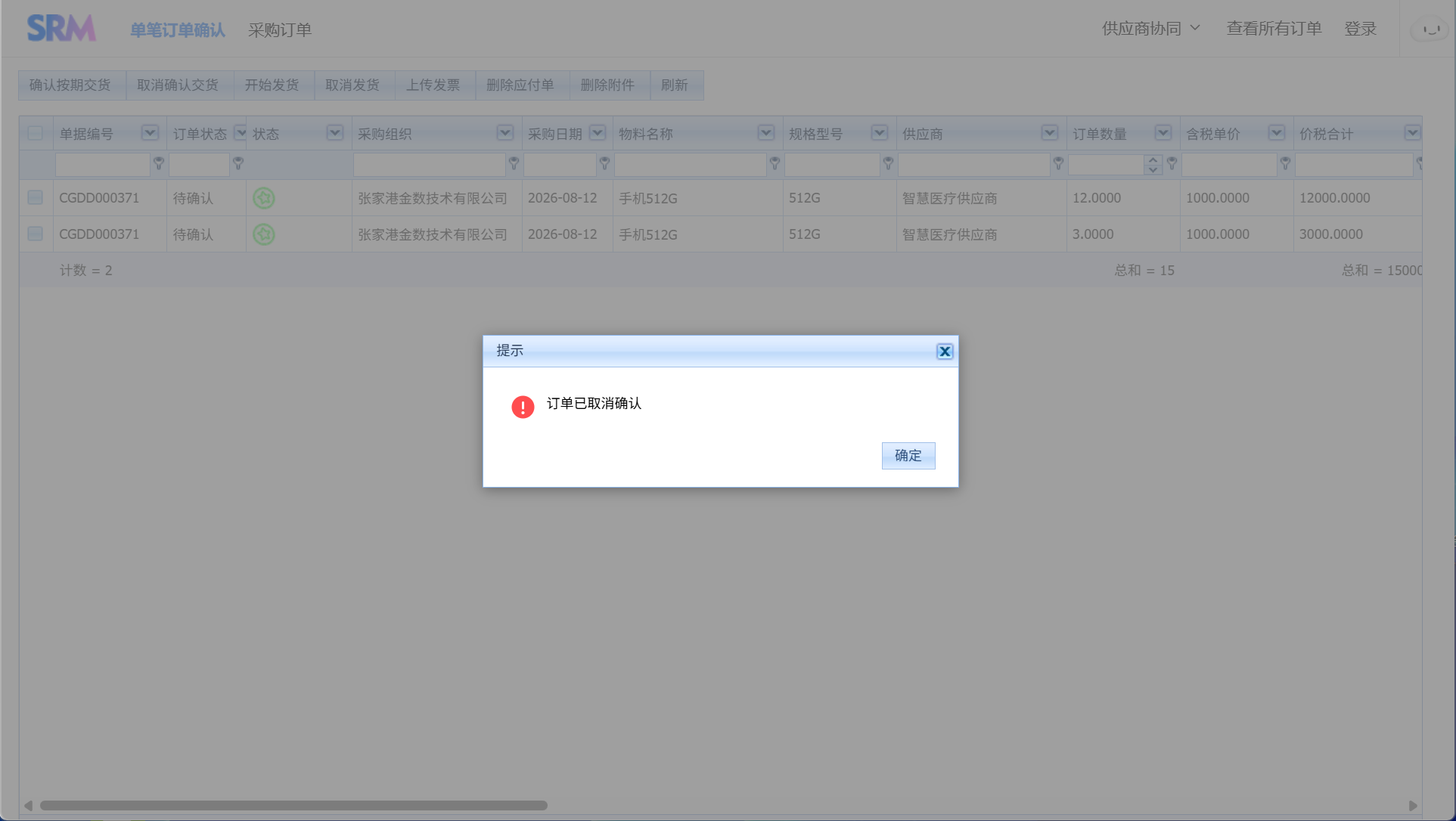This screenshot has height=821, width=1456.
Task: Open the 订单数量 column dropdown
Action: click(x=1163, y=133)
